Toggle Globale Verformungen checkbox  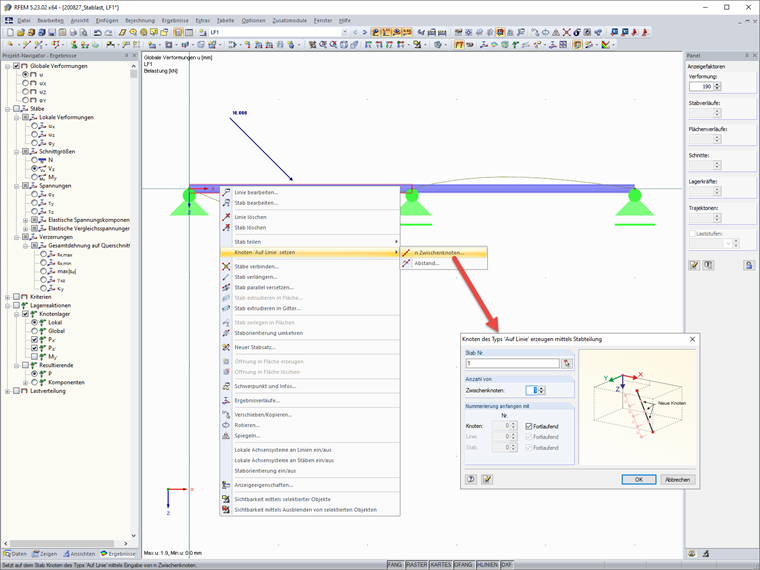pyautogui.click(x=16, y=66)
